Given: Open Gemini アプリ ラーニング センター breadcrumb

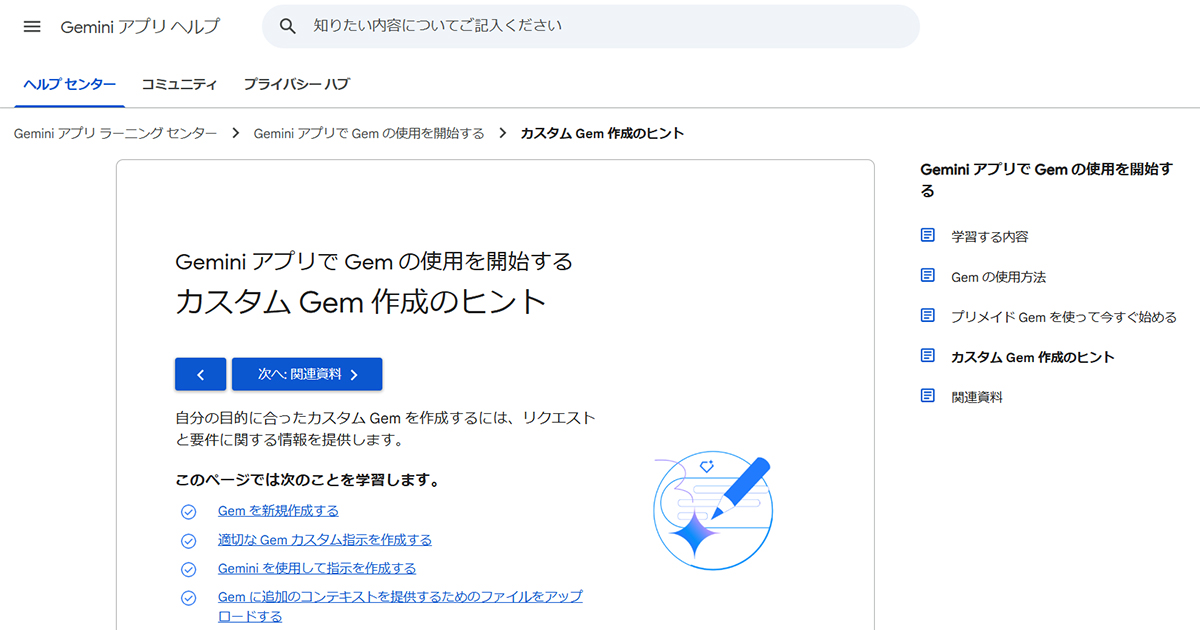Looking at the screenshot, I should 115,133.
